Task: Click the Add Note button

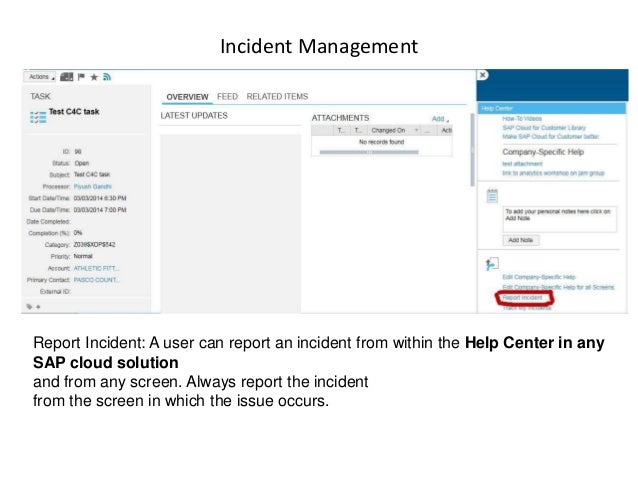Action: coord(521,240)
